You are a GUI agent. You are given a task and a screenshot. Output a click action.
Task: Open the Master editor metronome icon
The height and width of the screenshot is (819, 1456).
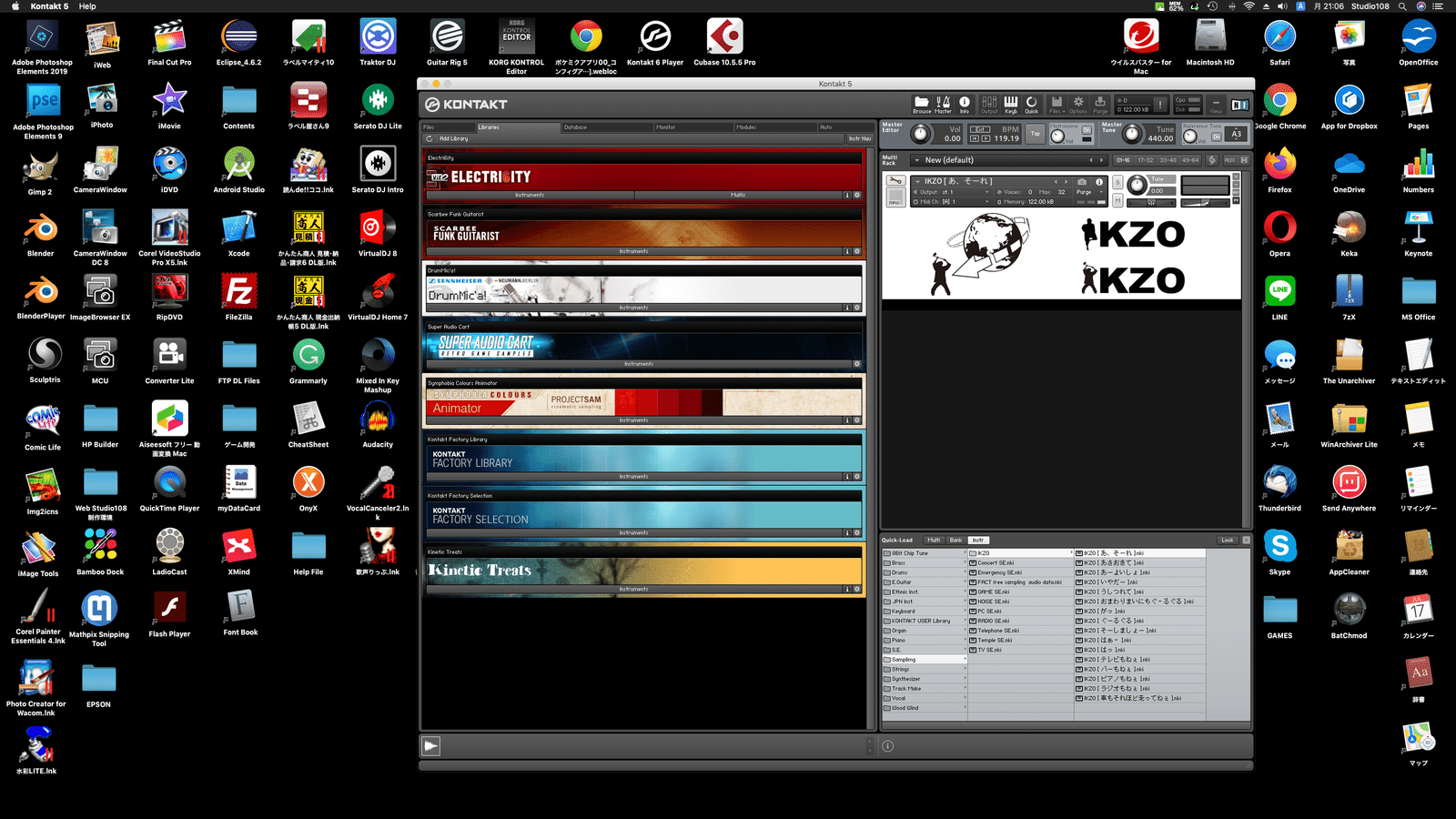[943, 105]
